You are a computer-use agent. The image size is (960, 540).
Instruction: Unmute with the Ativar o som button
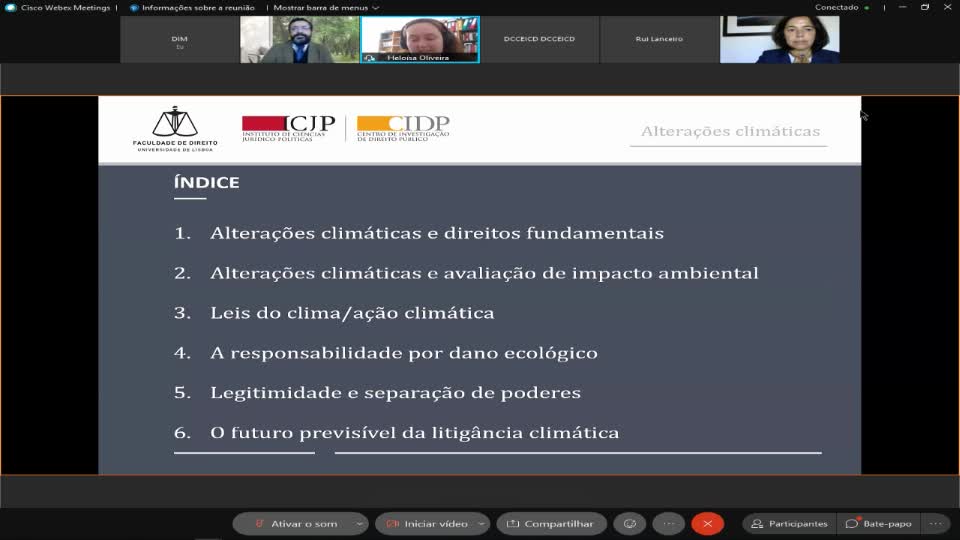(296, 523)
